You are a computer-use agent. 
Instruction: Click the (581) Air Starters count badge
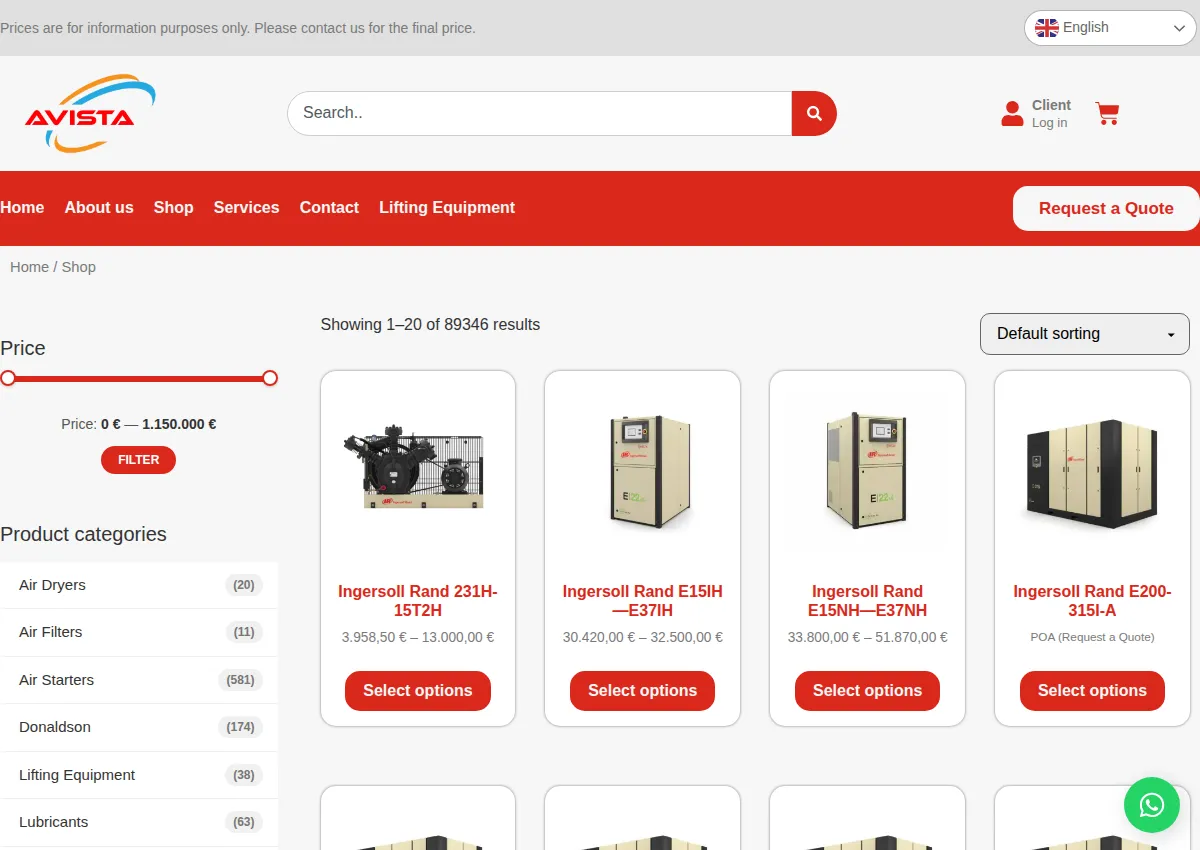click(240, 680)
